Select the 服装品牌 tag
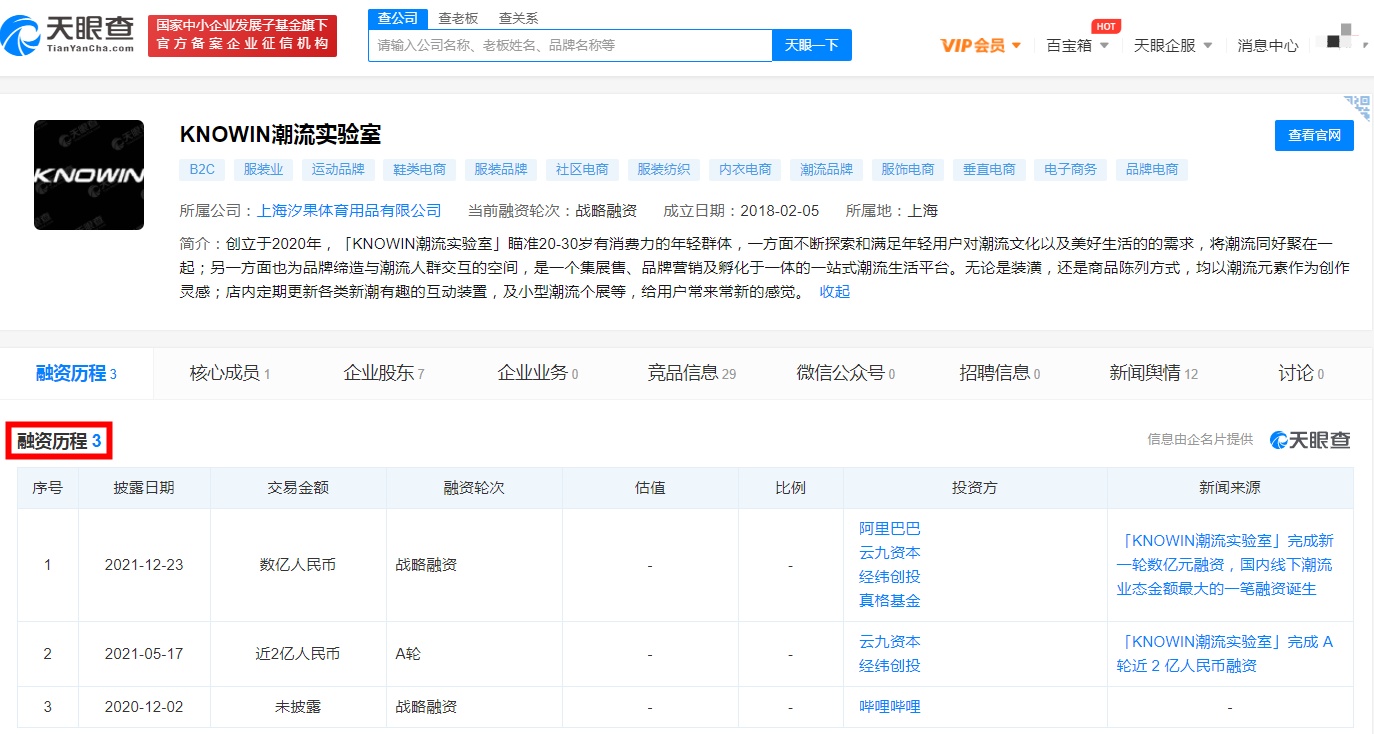The height and width of the screenshot is (734, 1374). click(x=501, y=169)
